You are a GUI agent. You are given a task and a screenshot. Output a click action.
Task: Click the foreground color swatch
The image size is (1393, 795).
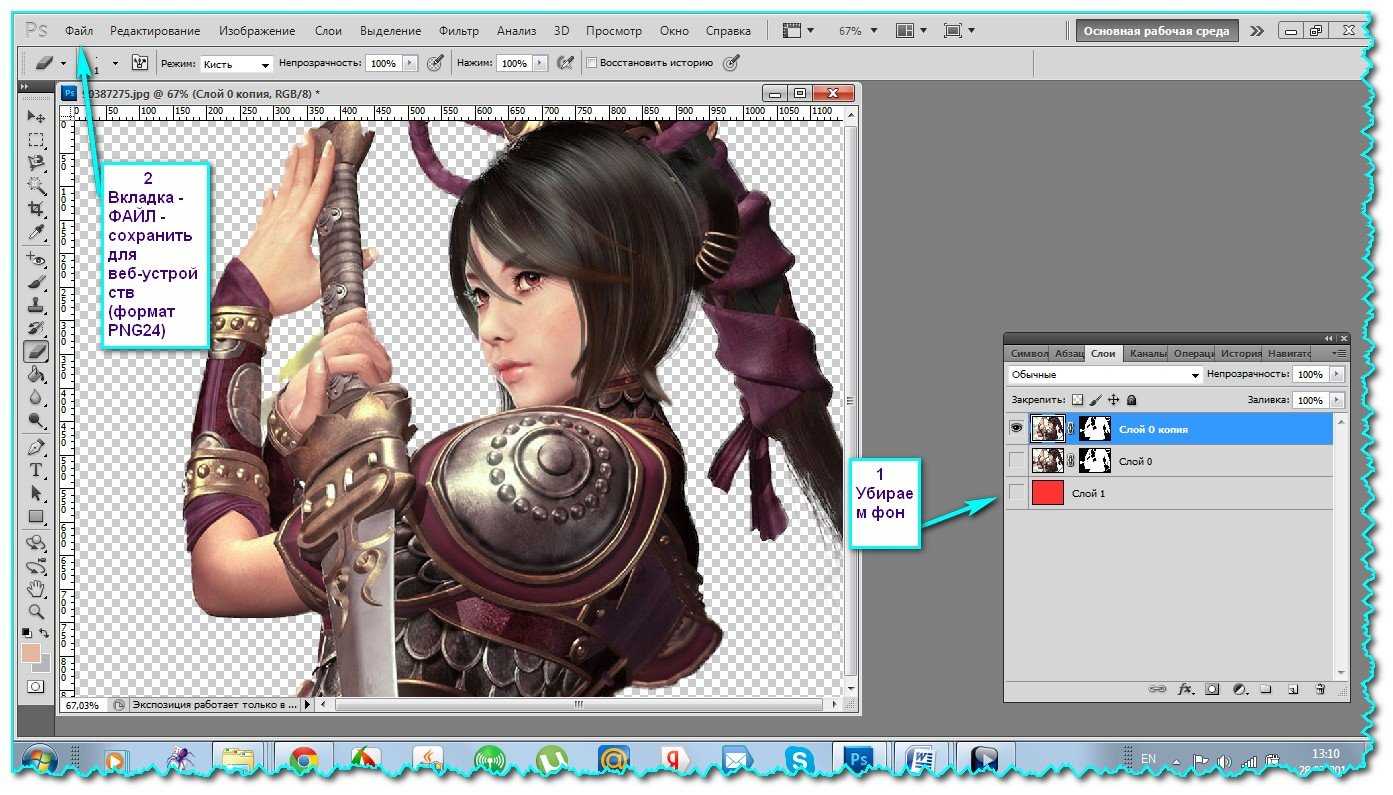point(31,652)
